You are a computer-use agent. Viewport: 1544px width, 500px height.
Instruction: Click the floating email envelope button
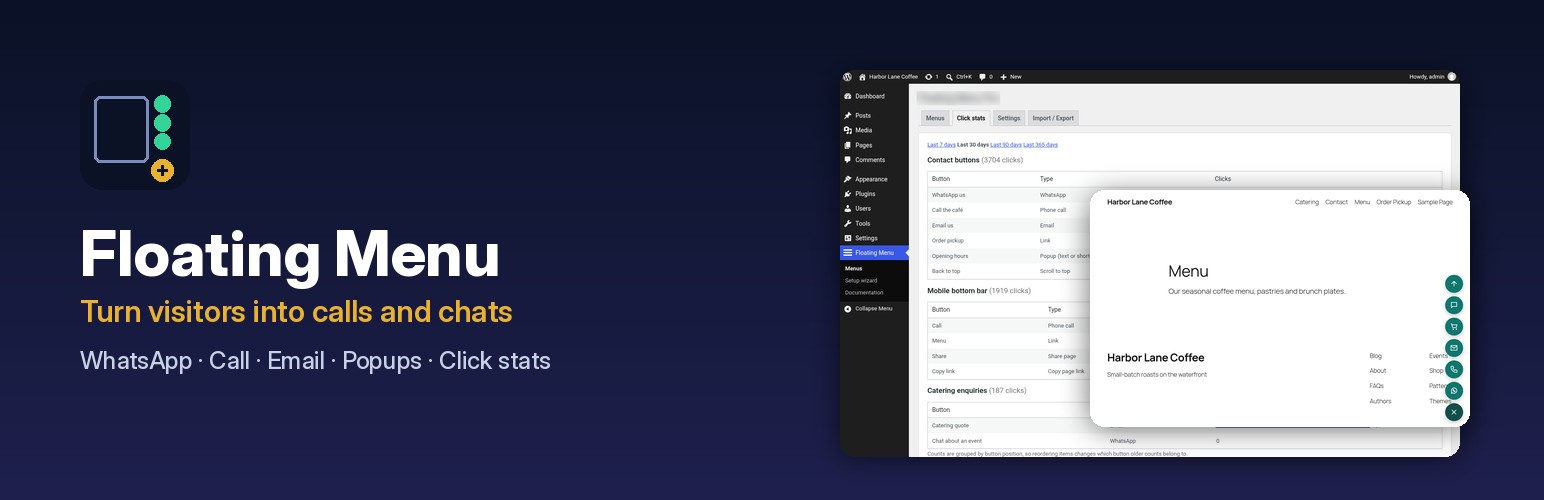pyautogui.click(x=1454, y=348)
